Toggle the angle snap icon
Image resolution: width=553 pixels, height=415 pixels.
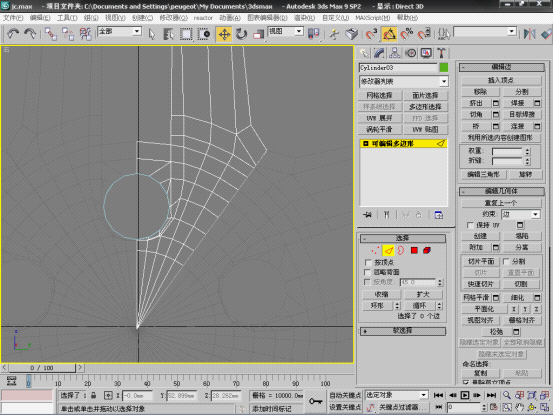(389, 34)
